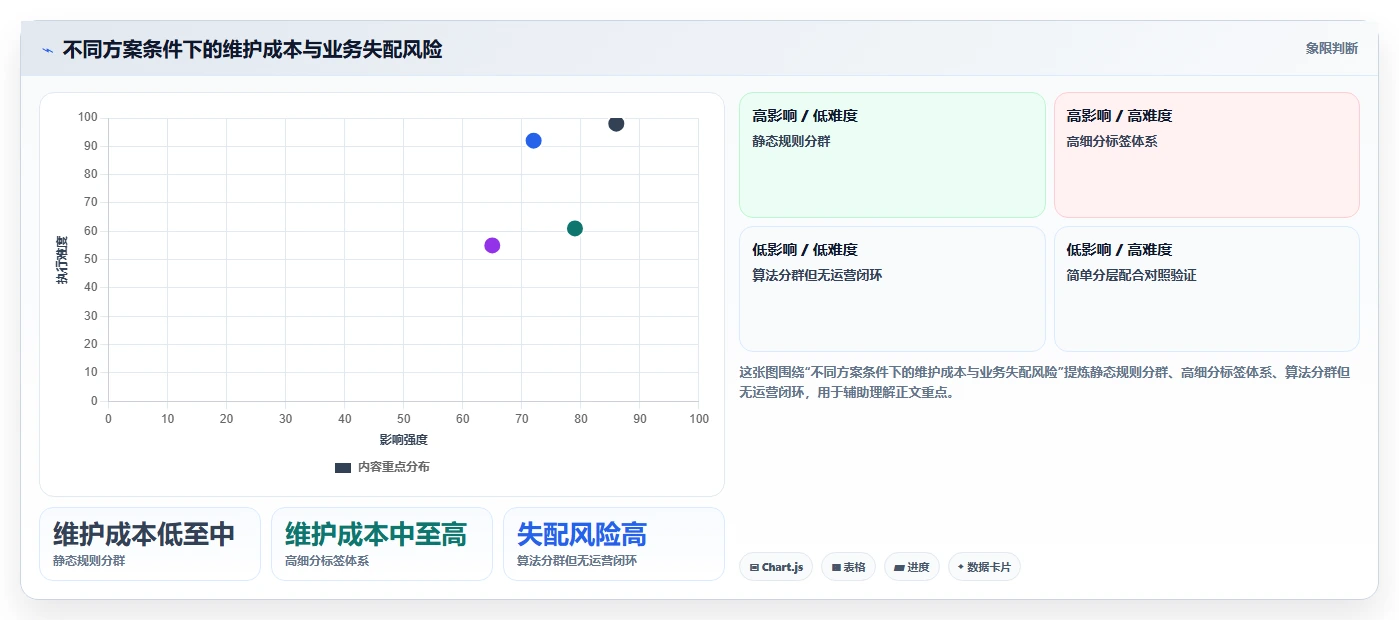Click the 数据卡片 tag chip
Image resolution: width=1399 pixels, height=620 pixels.
(984, 567)
